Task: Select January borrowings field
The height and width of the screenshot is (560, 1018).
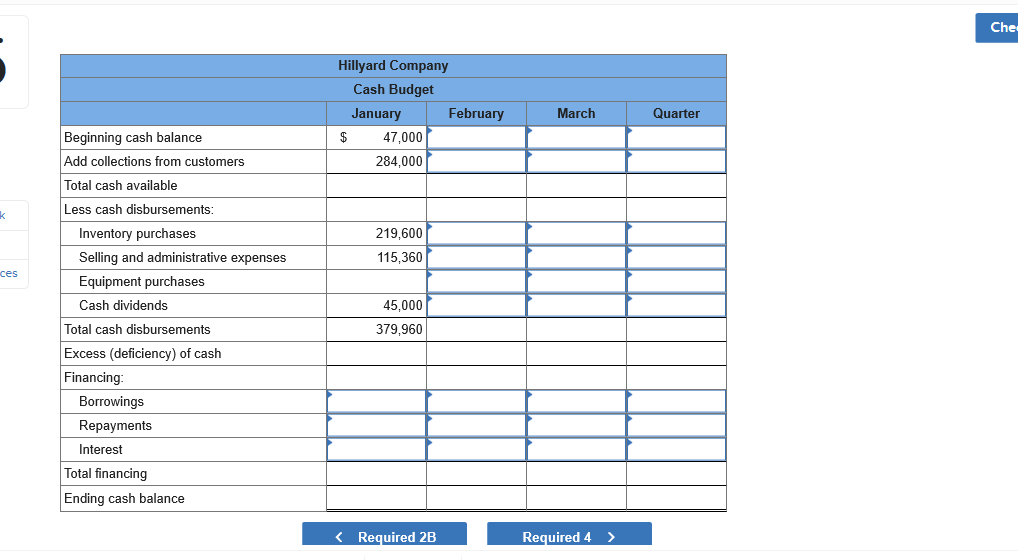Action: (x=377, y=402)
